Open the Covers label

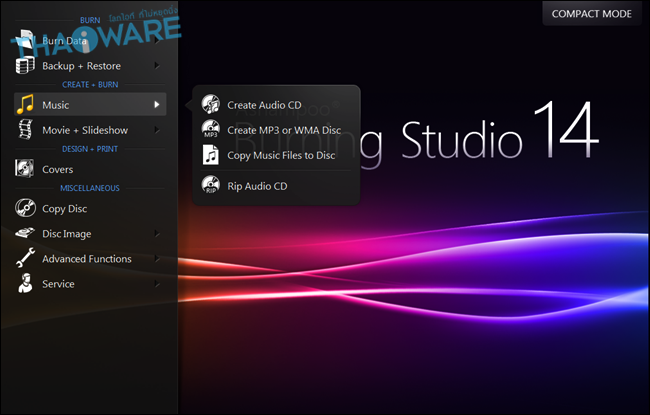click(58, 170)
